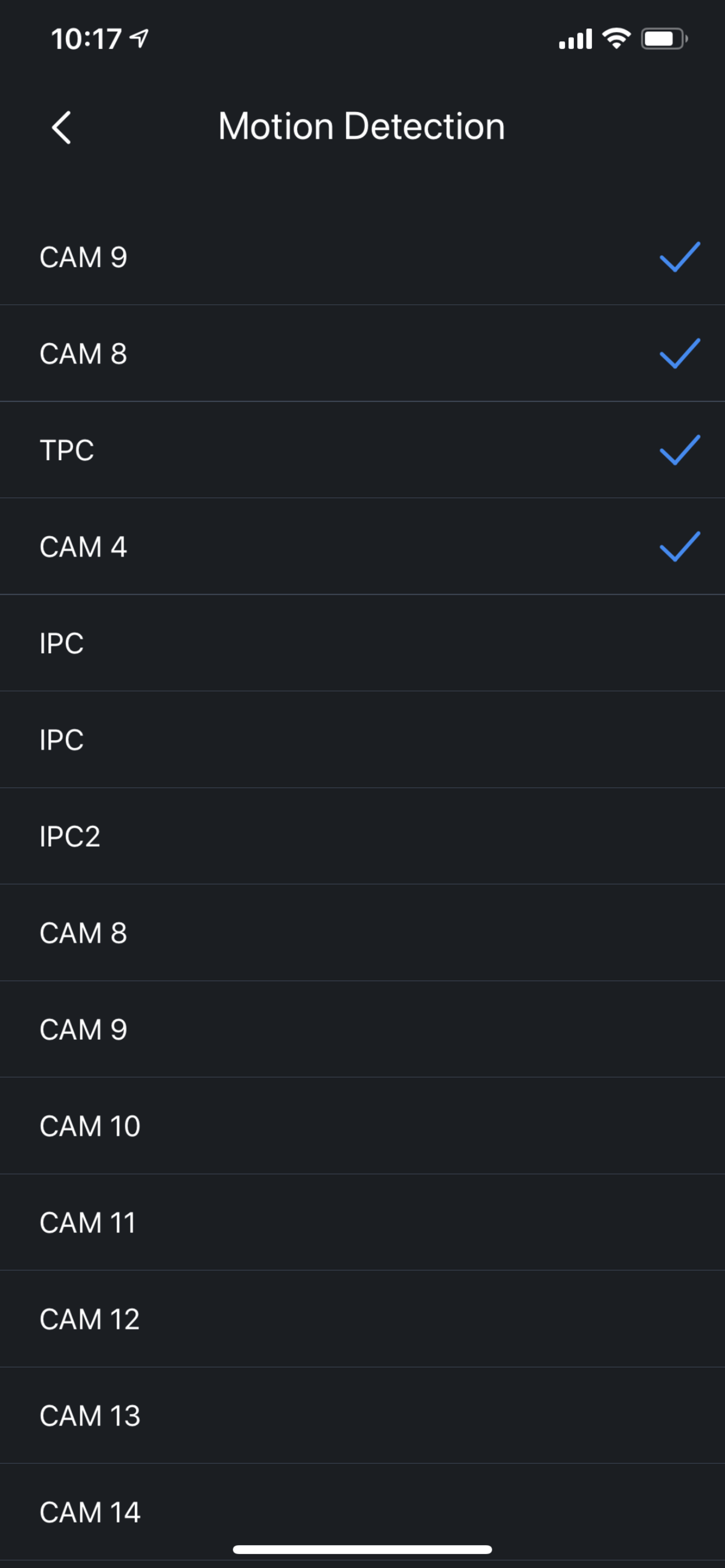Select the second IPC camera row
The image size is (725, 1568).
coord(362,740)
